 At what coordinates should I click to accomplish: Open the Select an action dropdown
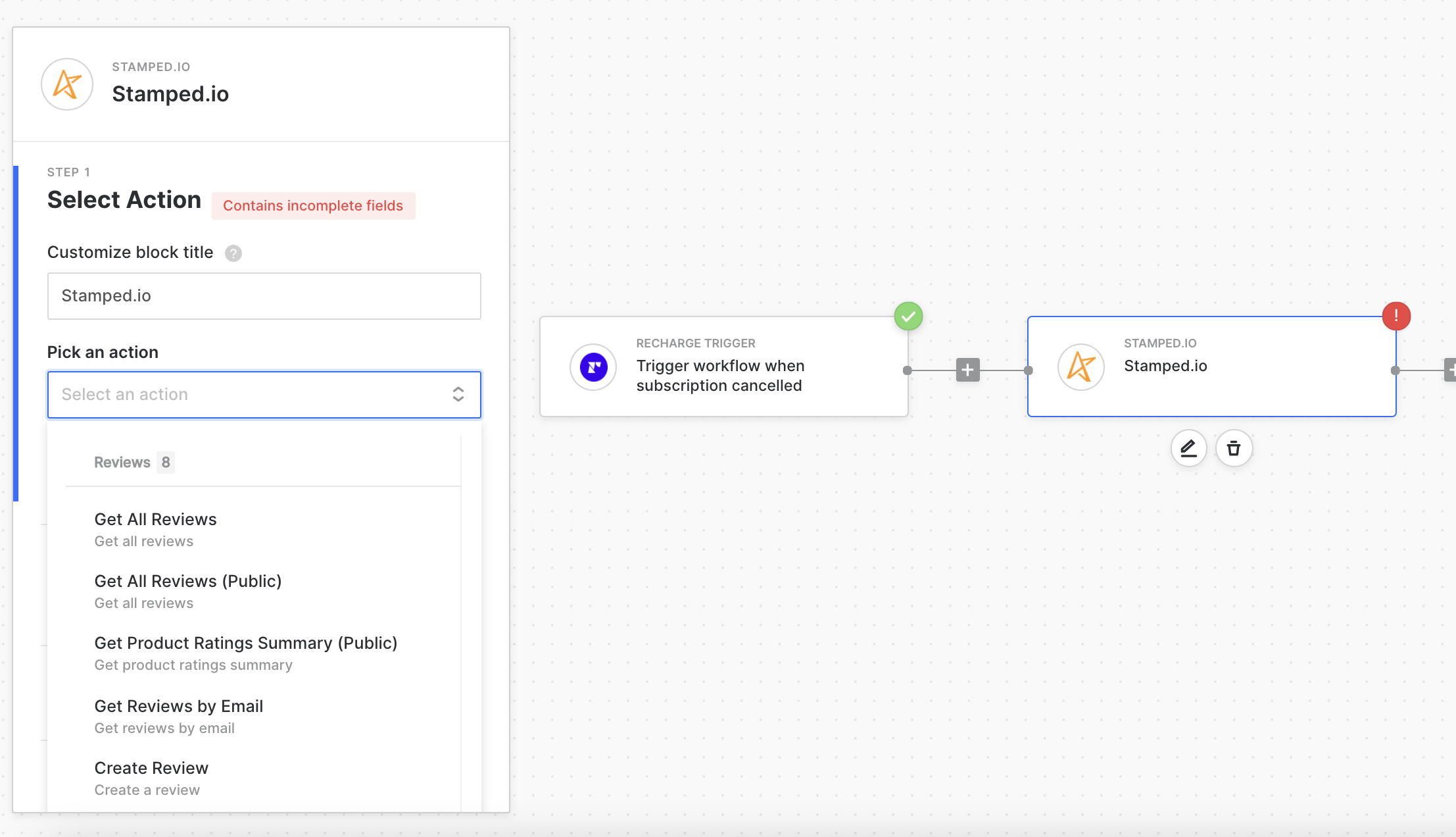point(250,395)
